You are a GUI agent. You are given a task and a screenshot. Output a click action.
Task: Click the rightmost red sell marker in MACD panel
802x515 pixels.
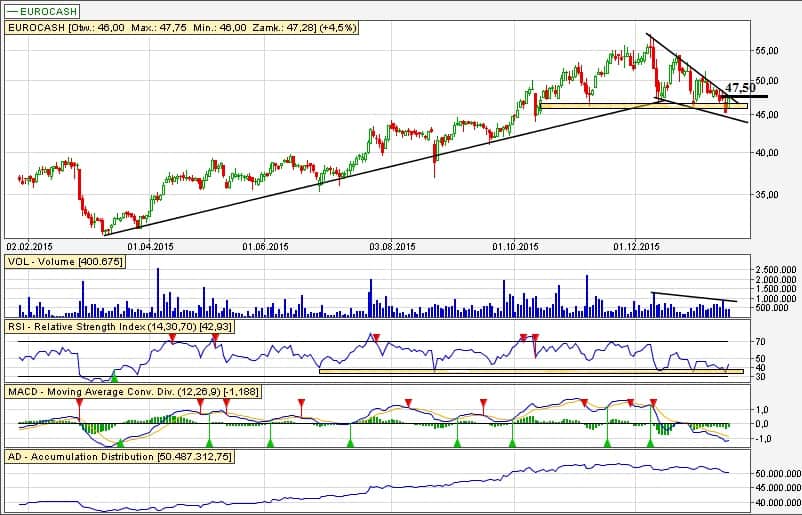pos(654,402)
